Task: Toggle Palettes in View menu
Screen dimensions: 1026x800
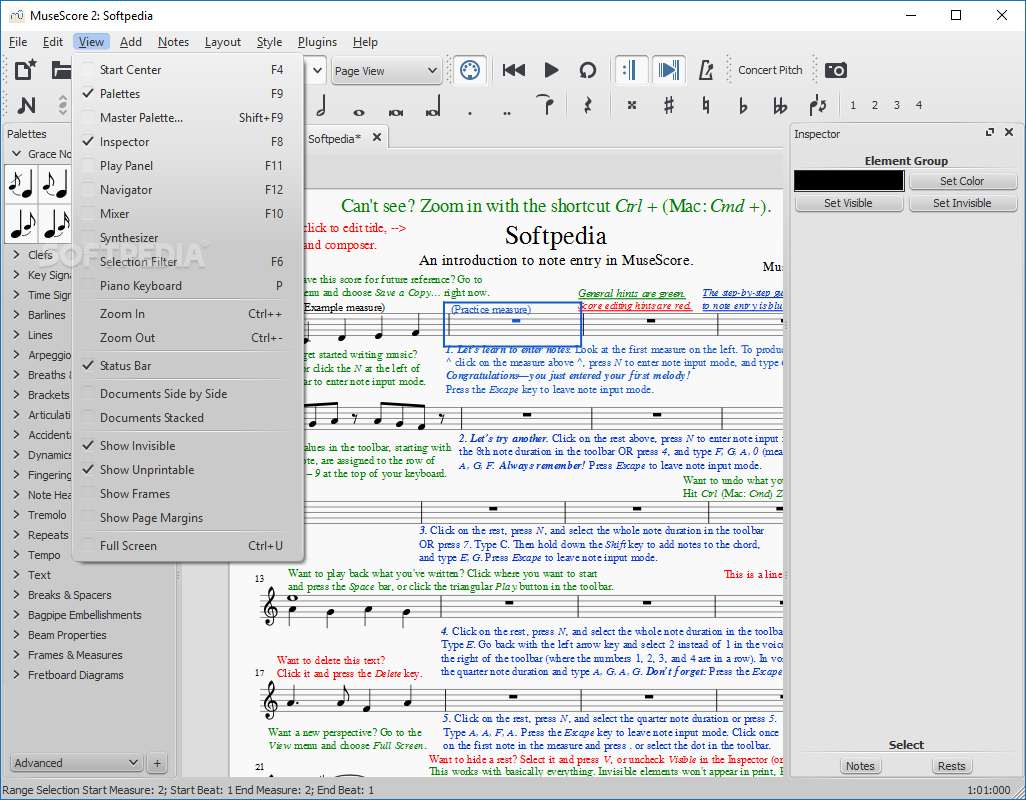Action: 188,94
